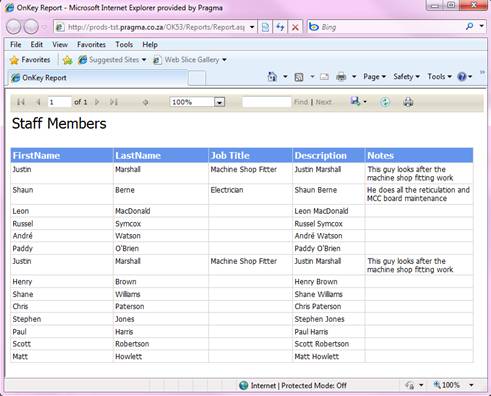Image resolution: width=491 pixels, height=396 pixels.
Task: Click the status bar security icon
Action: pos(410,386)
